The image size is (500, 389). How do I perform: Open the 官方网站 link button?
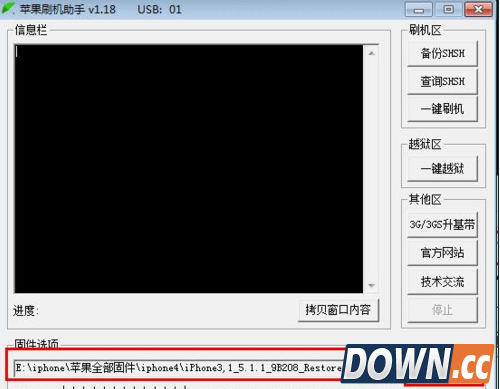(442, 253)
